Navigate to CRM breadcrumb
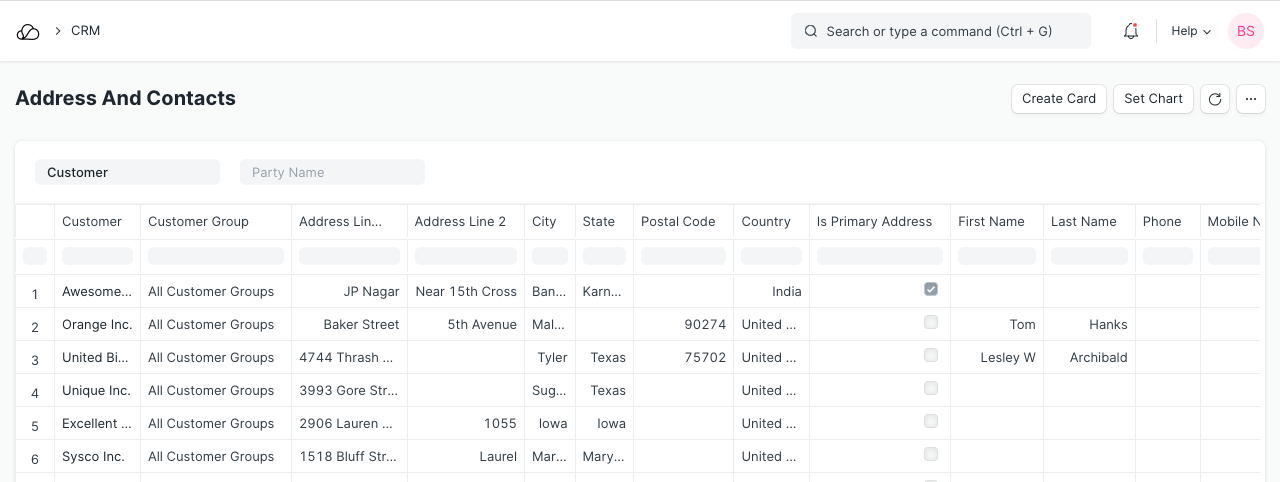 pos(86,31)
